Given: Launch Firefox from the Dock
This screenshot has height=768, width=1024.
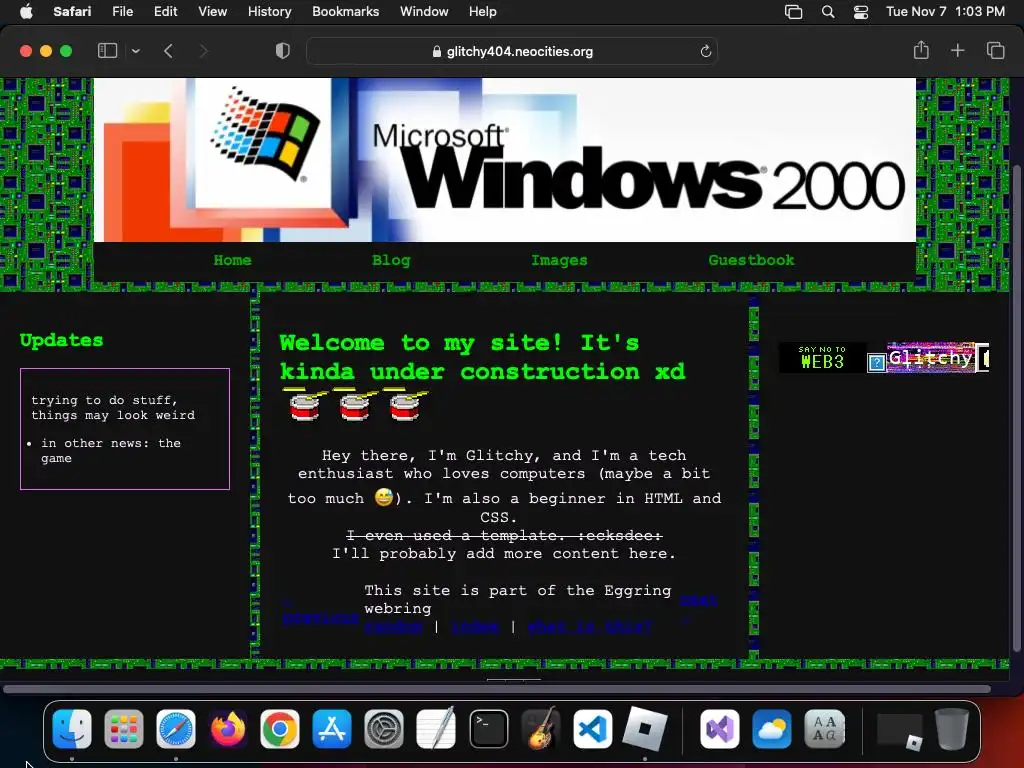Looking at the screenshot, I should (228, 729).
